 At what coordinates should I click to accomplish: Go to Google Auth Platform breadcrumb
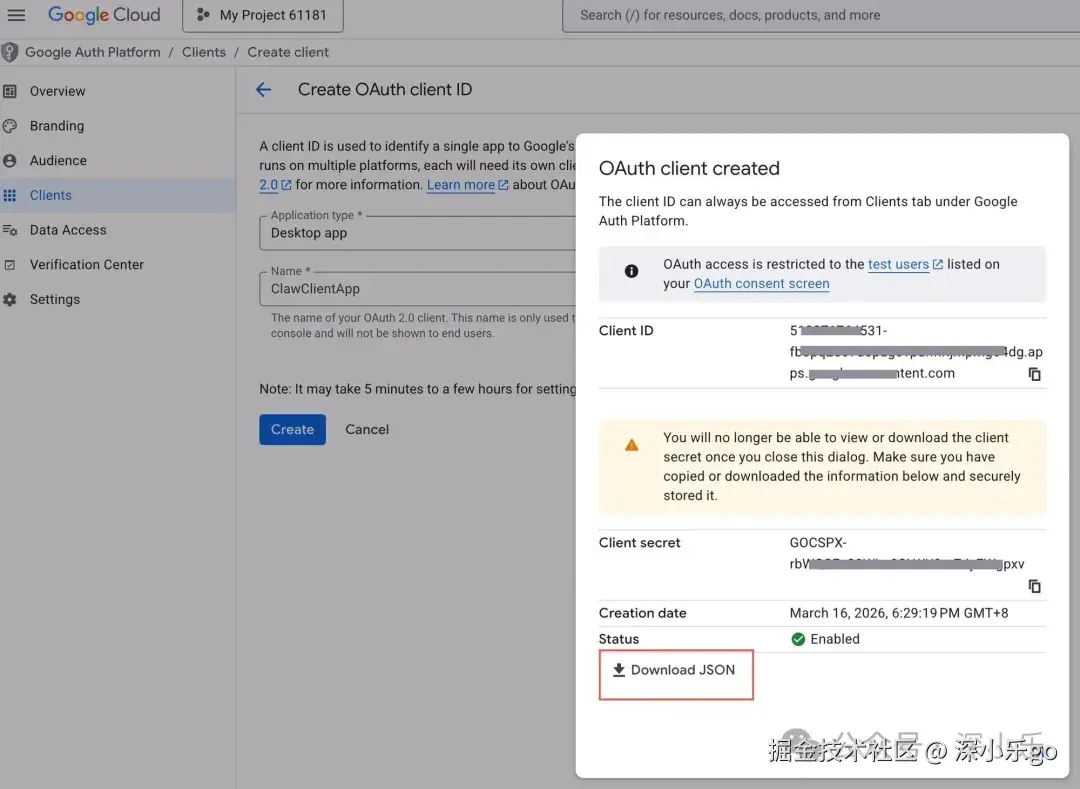click(x=92, y=52)
